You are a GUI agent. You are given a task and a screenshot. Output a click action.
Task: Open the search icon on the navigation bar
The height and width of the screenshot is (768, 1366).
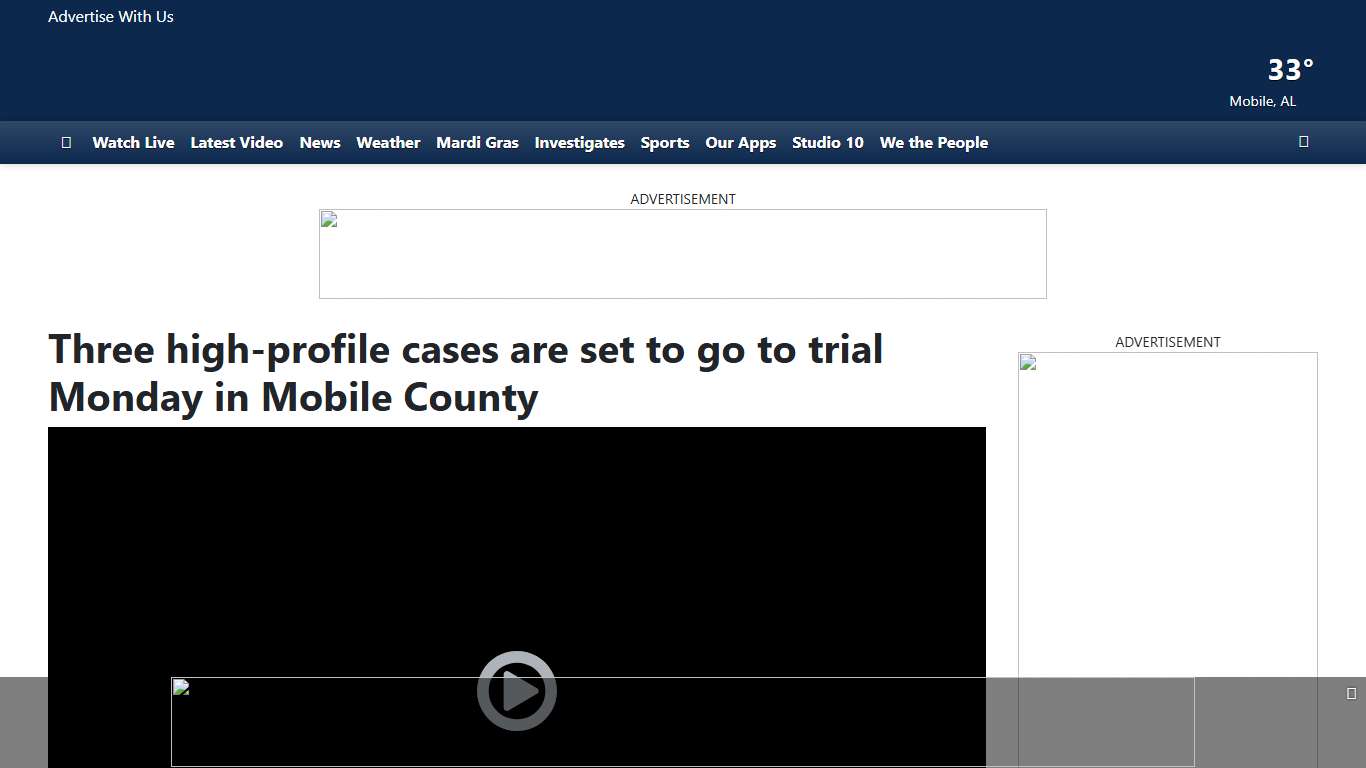(1303, 142)
